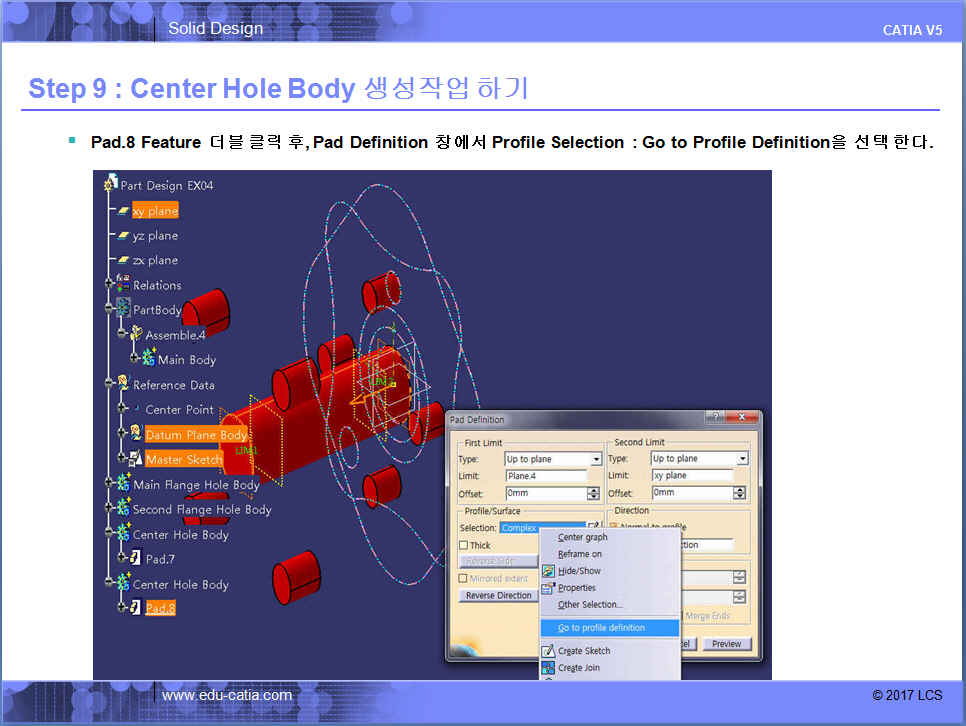Expand the Main Flange Hole Body node

click(109, 485)
